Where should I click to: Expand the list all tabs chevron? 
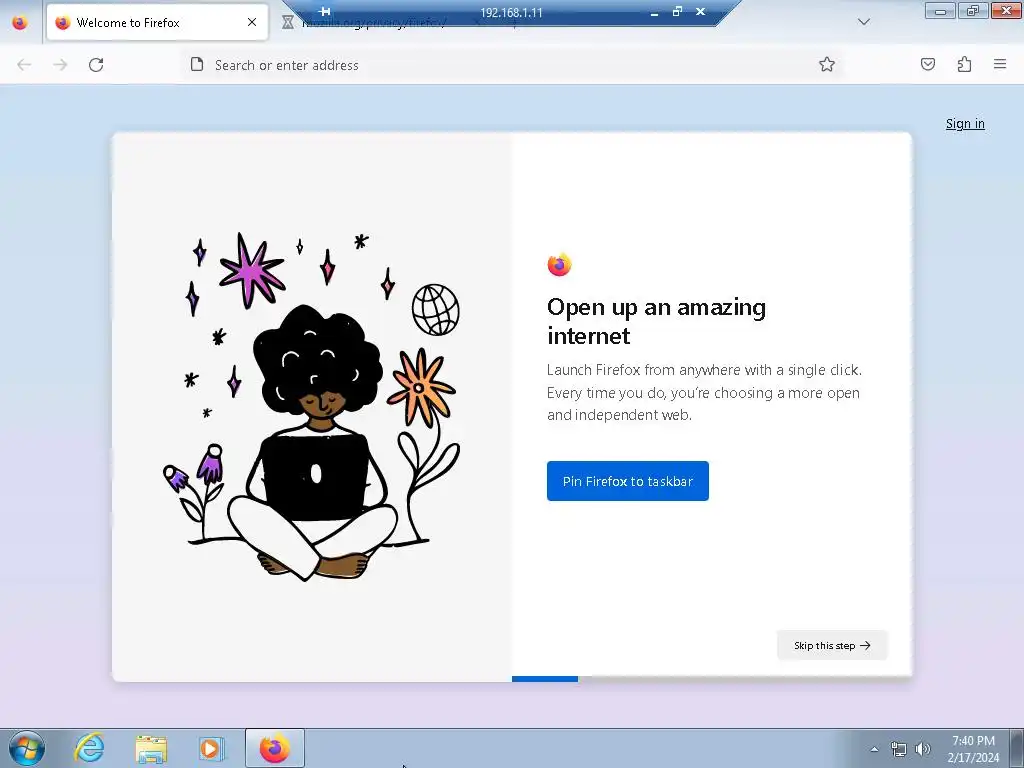click(863, 22)
